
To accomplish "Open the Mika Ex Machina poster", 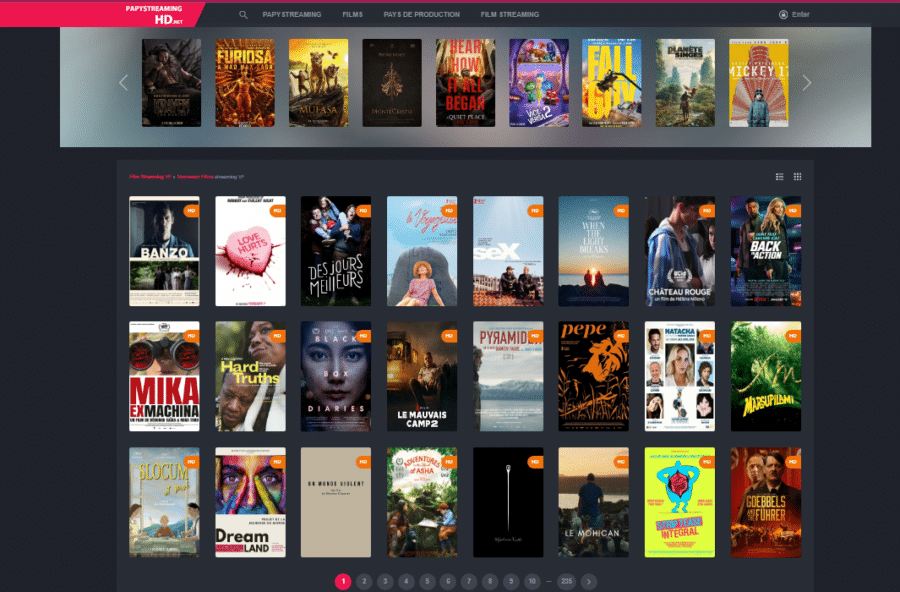I will click(x=164, y=376).
